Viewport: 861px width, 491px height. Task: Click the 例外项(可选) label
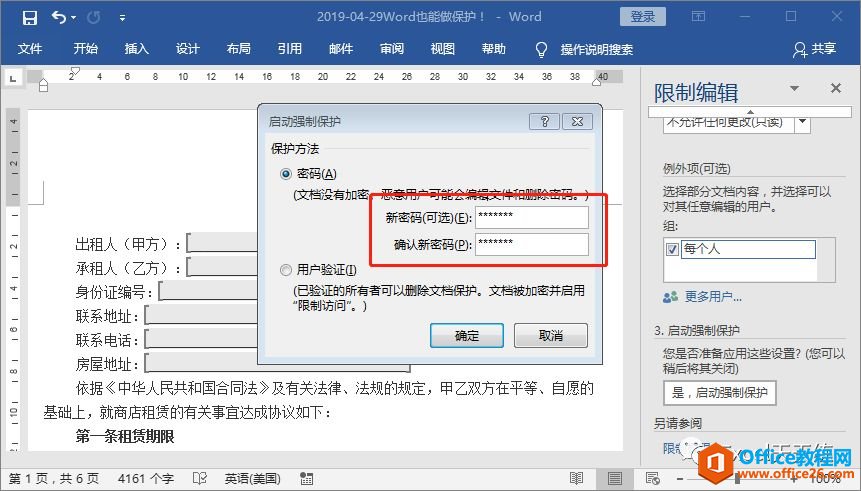pos(696,169)
